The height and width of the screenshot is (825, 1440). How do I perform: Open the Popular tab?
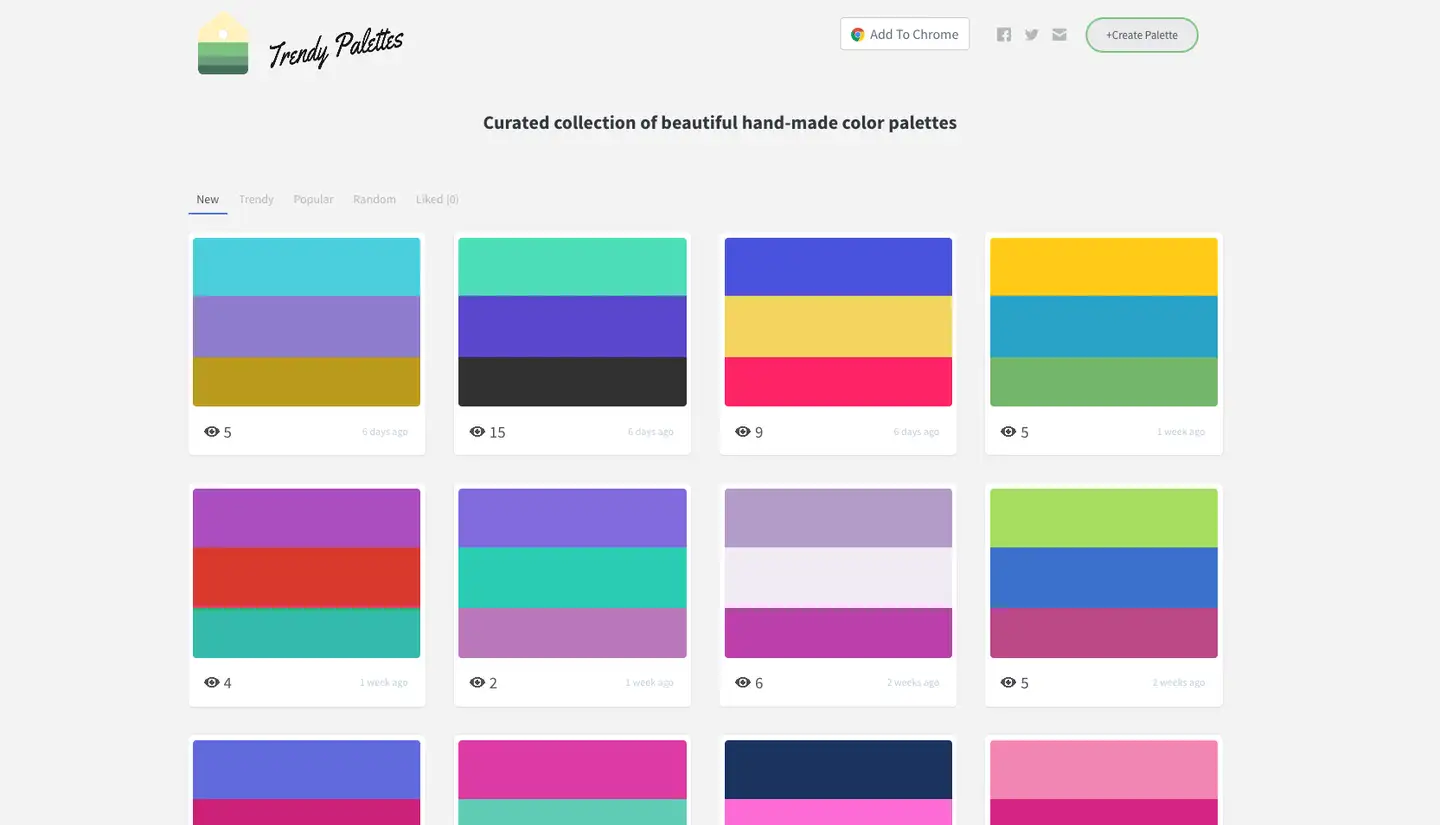click(313, 200)
